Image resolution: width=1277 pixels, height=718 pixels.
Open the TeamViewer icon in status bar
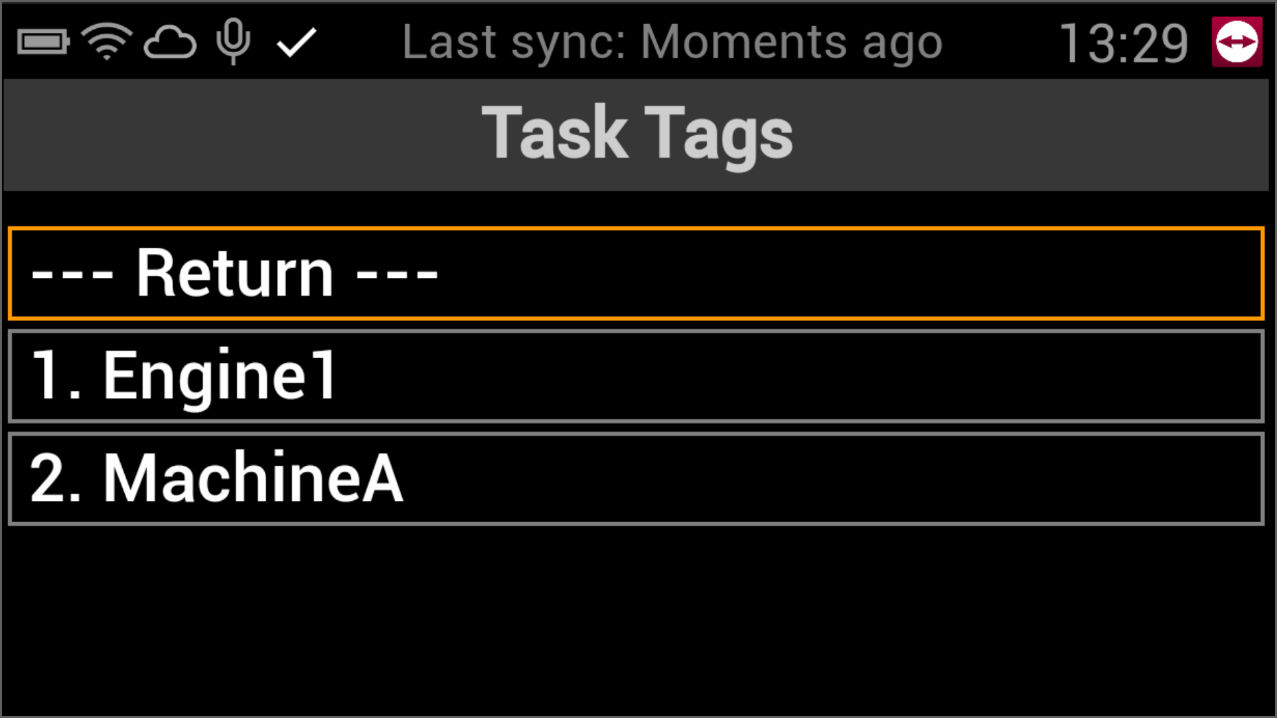point(1237,43)
